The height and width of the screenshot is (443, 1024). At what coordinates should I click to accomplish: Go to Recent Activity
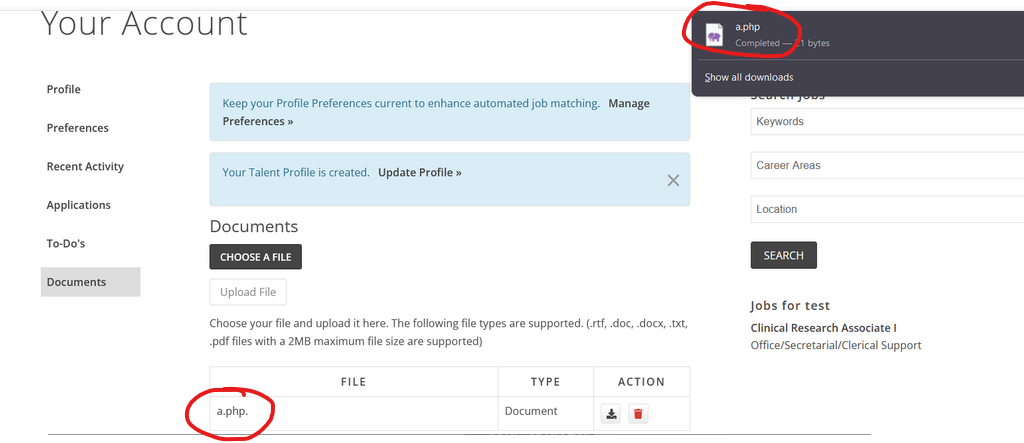point(85,167)
